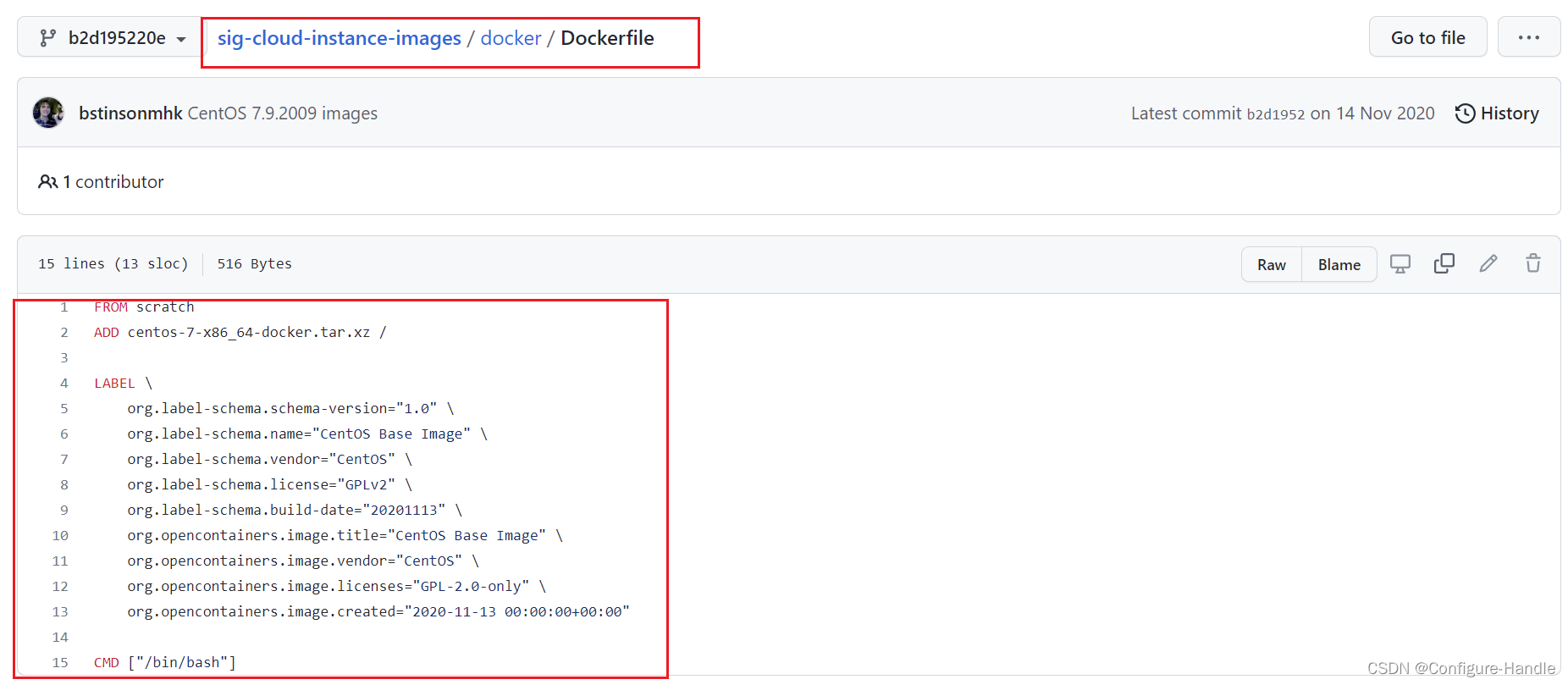This screenshot has width=1568, height=685.
Task: Navigate to docker folder breadcrumb
Action: coord(511,38)
